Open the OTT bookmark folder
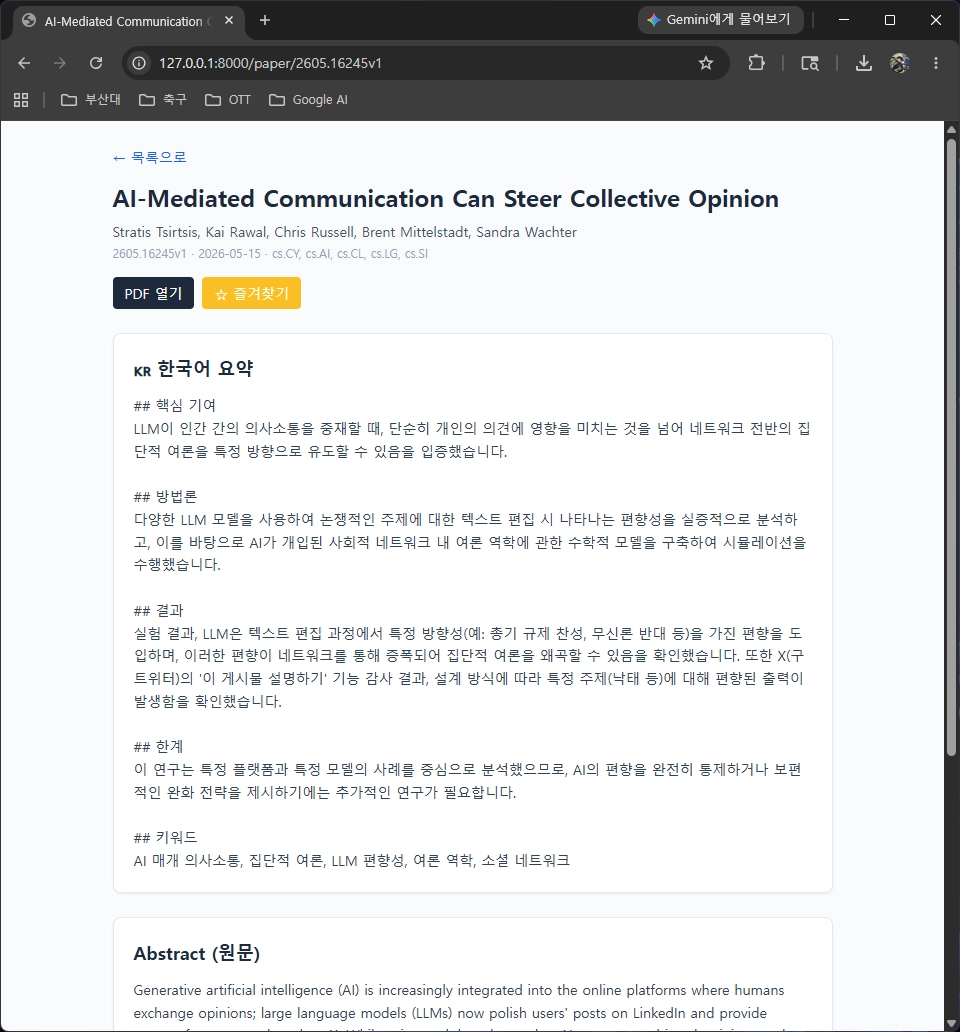The height and width of the screenshot is (1032, 960). pyautogui.click(x=228, y=100)
